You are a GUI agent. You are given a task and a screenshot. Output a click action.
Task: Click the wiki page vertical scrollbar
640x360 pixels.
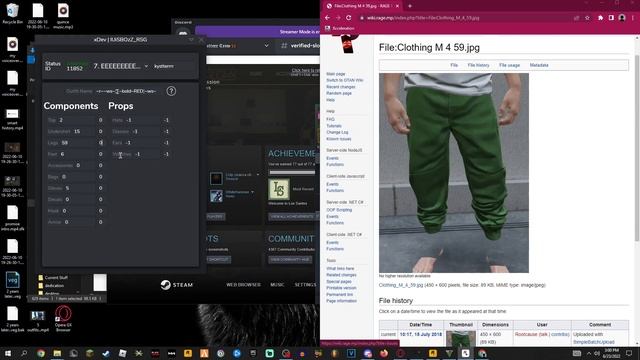[637, 147]
